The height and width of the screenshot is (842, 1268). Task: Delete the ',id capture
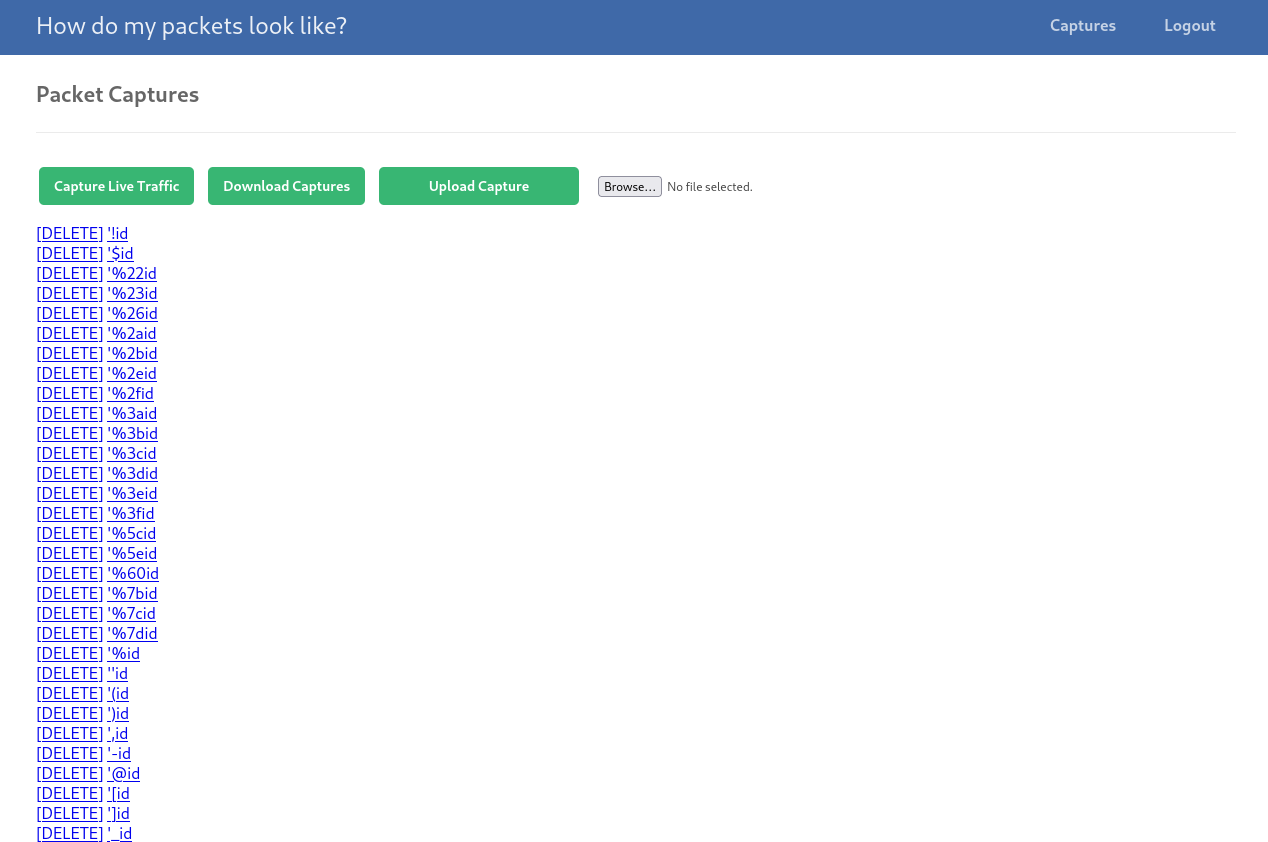click(70, 733)
